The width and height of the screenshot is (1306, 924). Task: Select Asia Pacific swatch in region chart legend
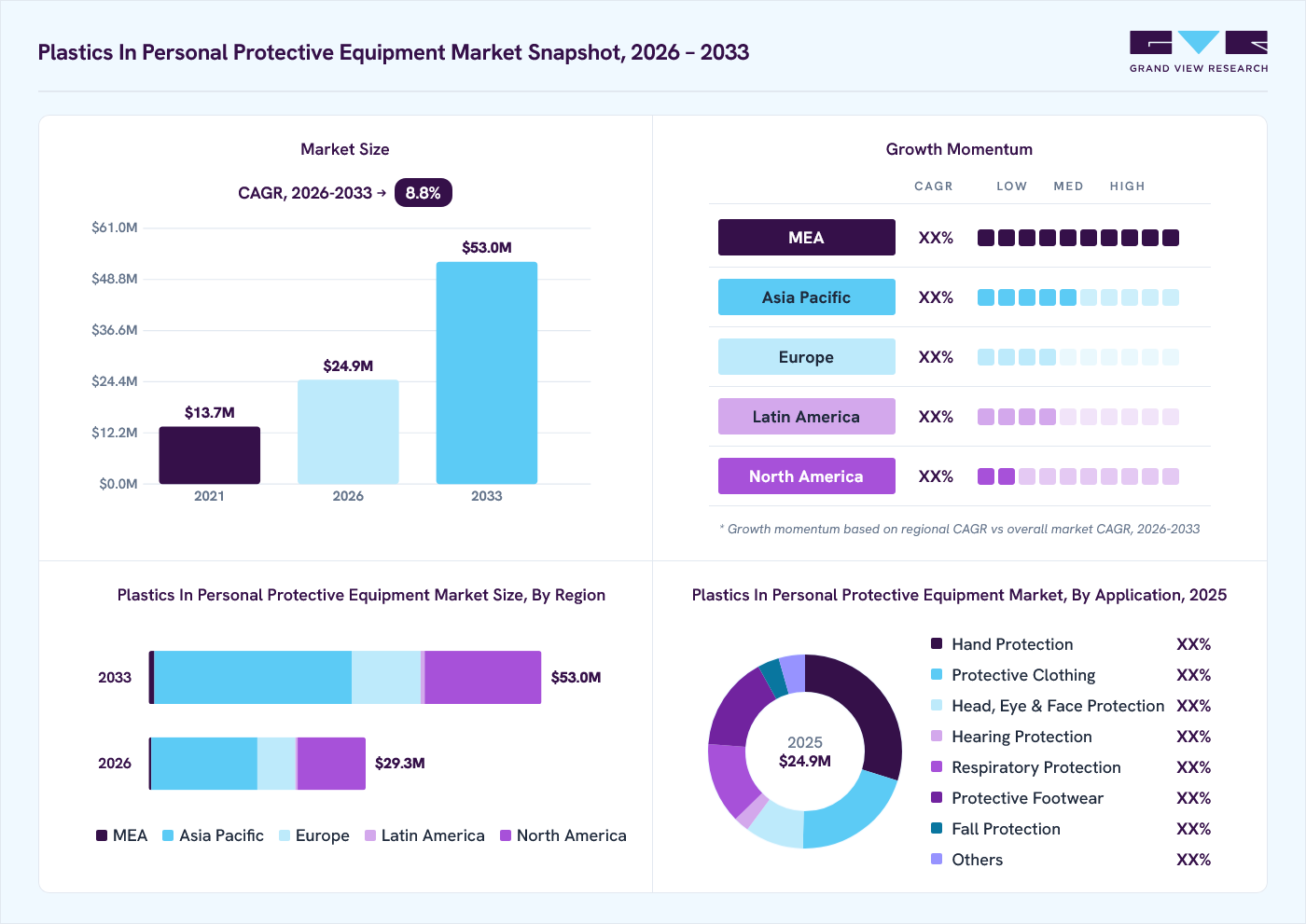pos(168,835)
